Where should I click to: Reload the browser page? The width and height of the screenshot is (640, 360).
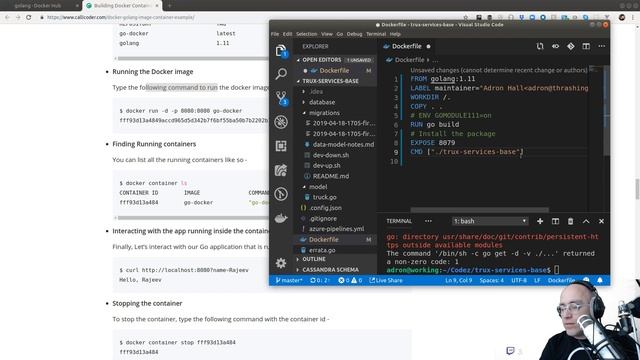click(29, 17)
